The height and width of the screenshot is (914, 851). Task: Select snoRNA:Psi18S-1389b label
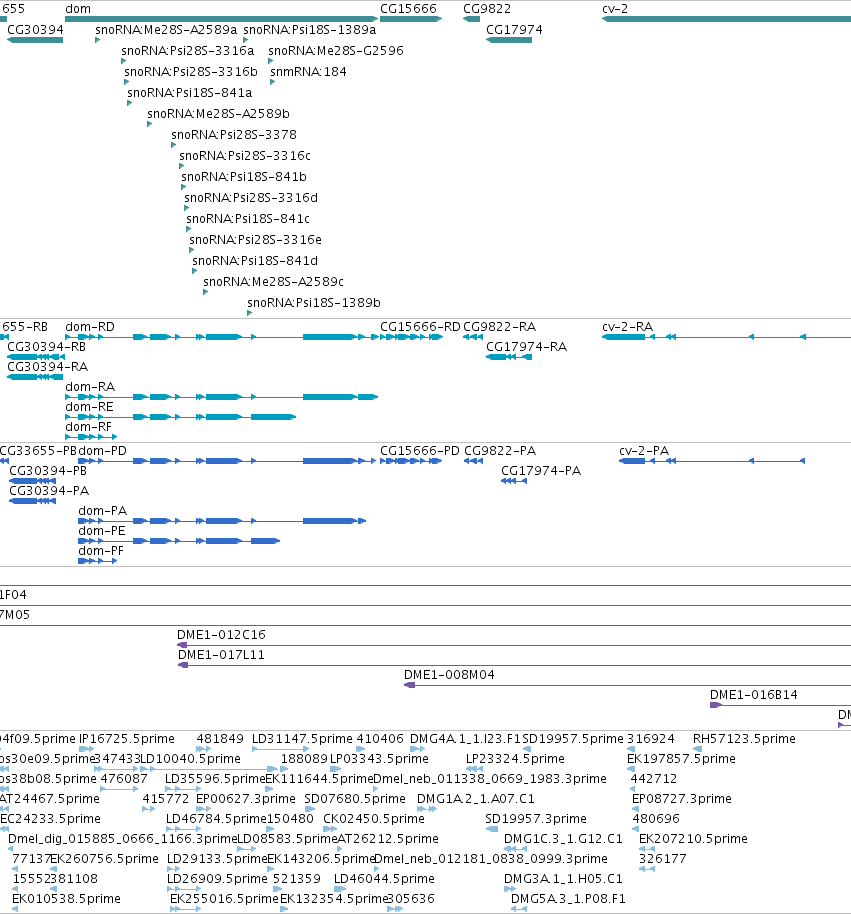[x=314, y=303]
